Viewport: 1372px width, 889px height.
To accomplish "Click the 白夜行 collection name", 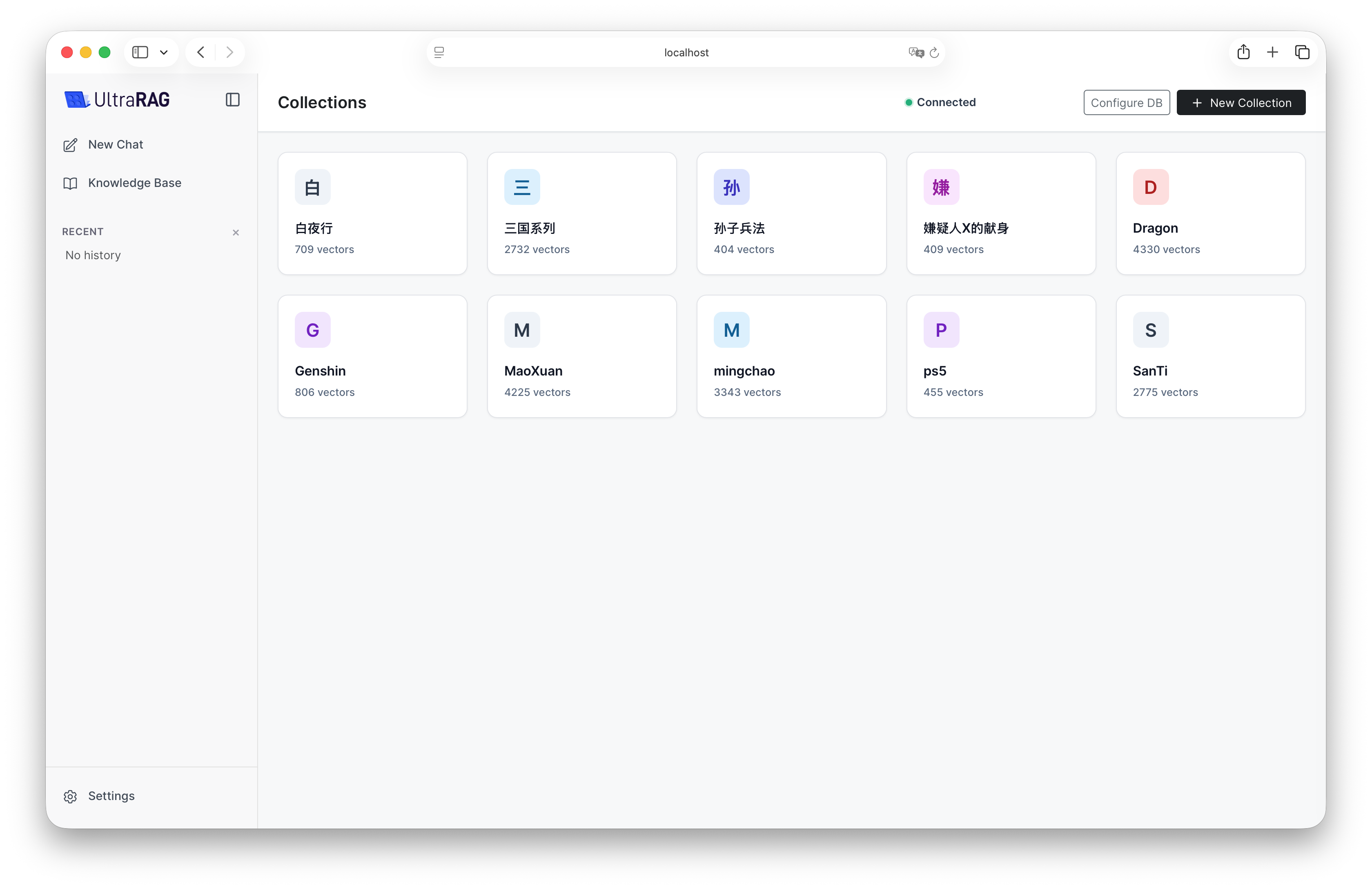I will [x=314, y=228].
